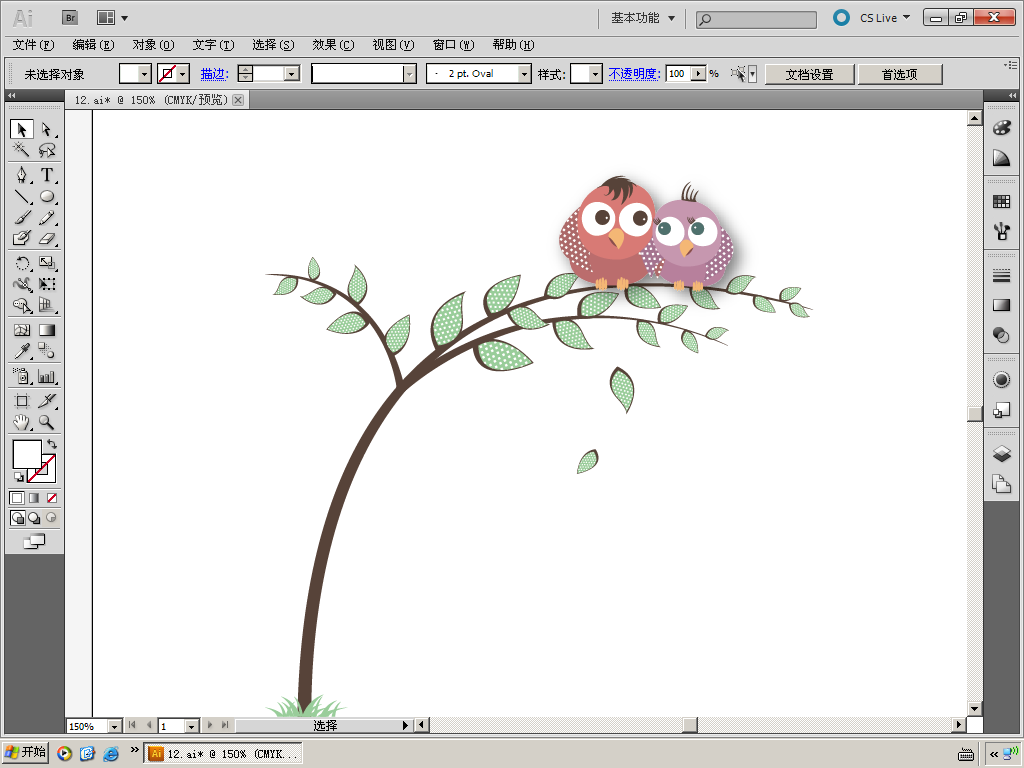
Task: Select the Pen tool
Action: 21,175
